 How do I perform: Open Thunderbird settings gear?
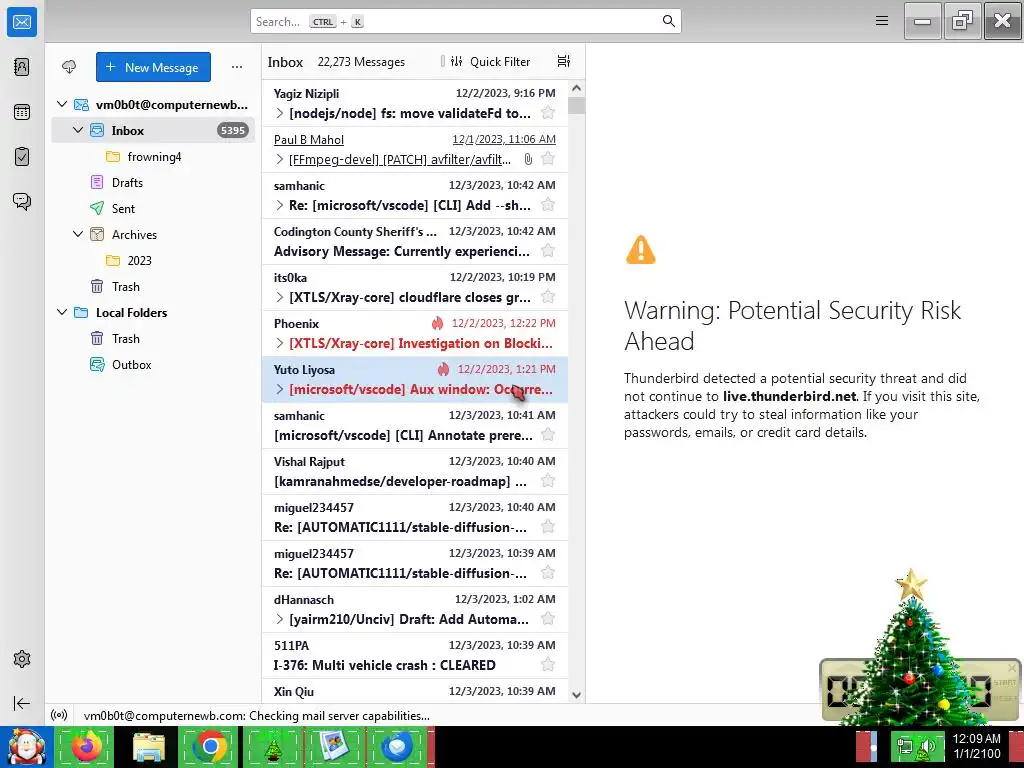click(22, 659)
